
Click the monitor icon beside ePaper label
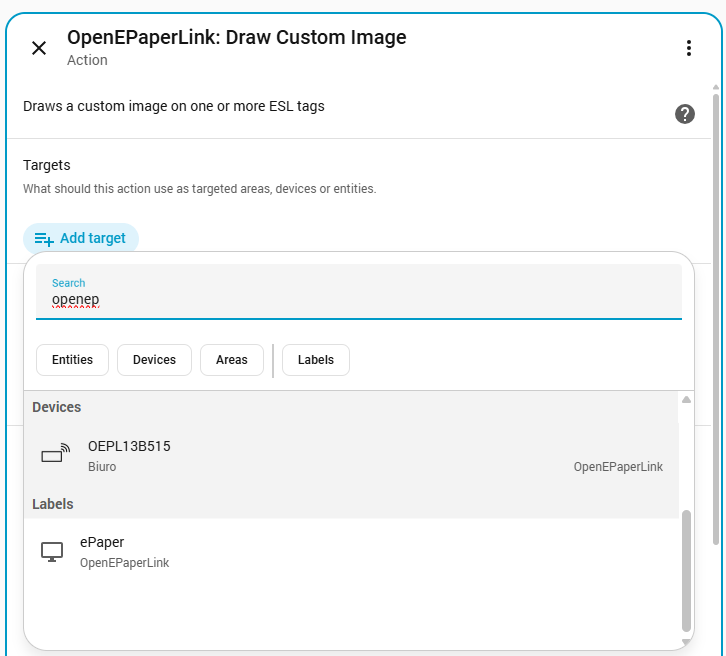[52, 552]
